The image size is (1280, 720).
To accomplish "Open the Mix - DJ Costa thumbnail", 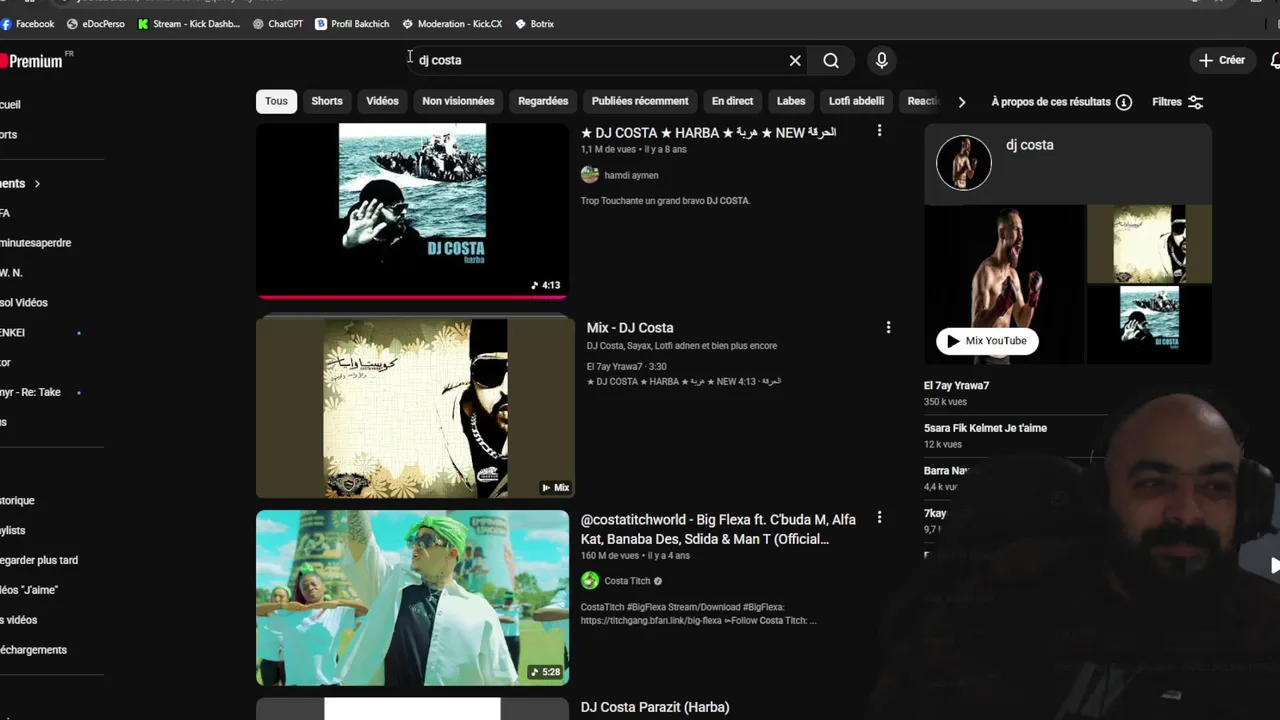I will [x=415, y=408].
